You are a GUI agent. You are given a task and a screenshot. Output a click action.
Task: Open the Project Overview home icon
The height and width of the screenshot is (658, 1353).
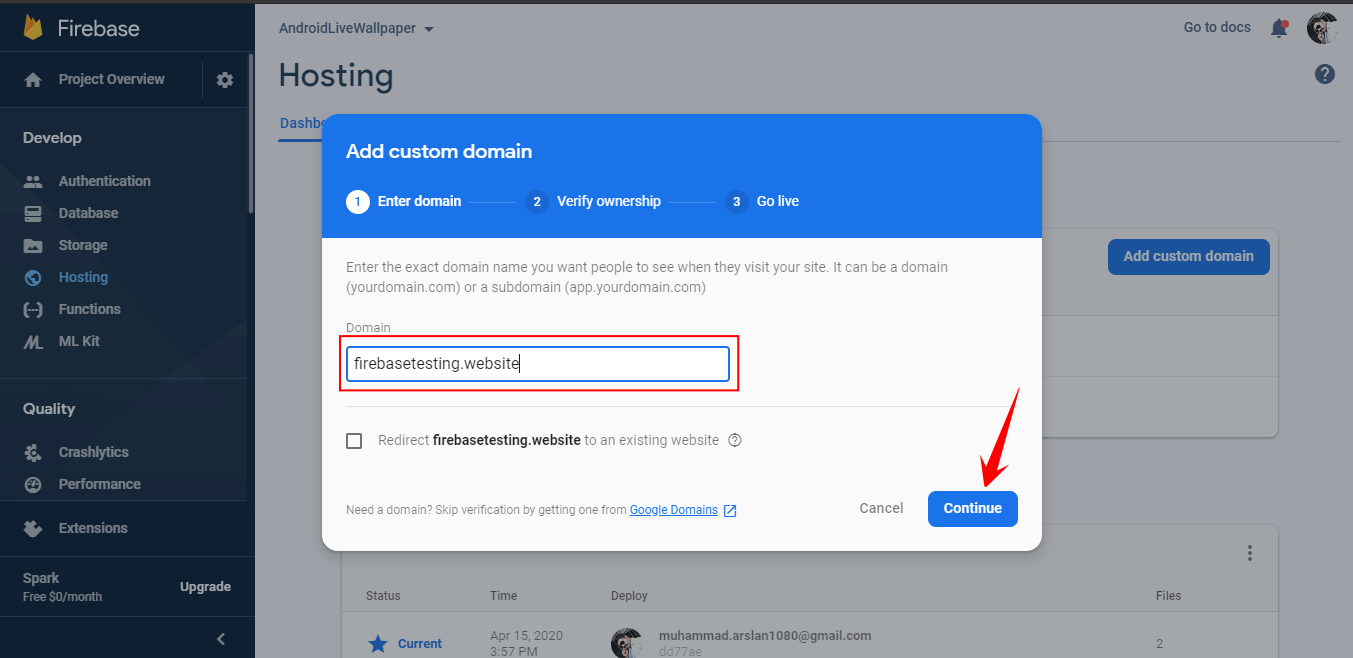pyautogui.click(x=33, y=80)
